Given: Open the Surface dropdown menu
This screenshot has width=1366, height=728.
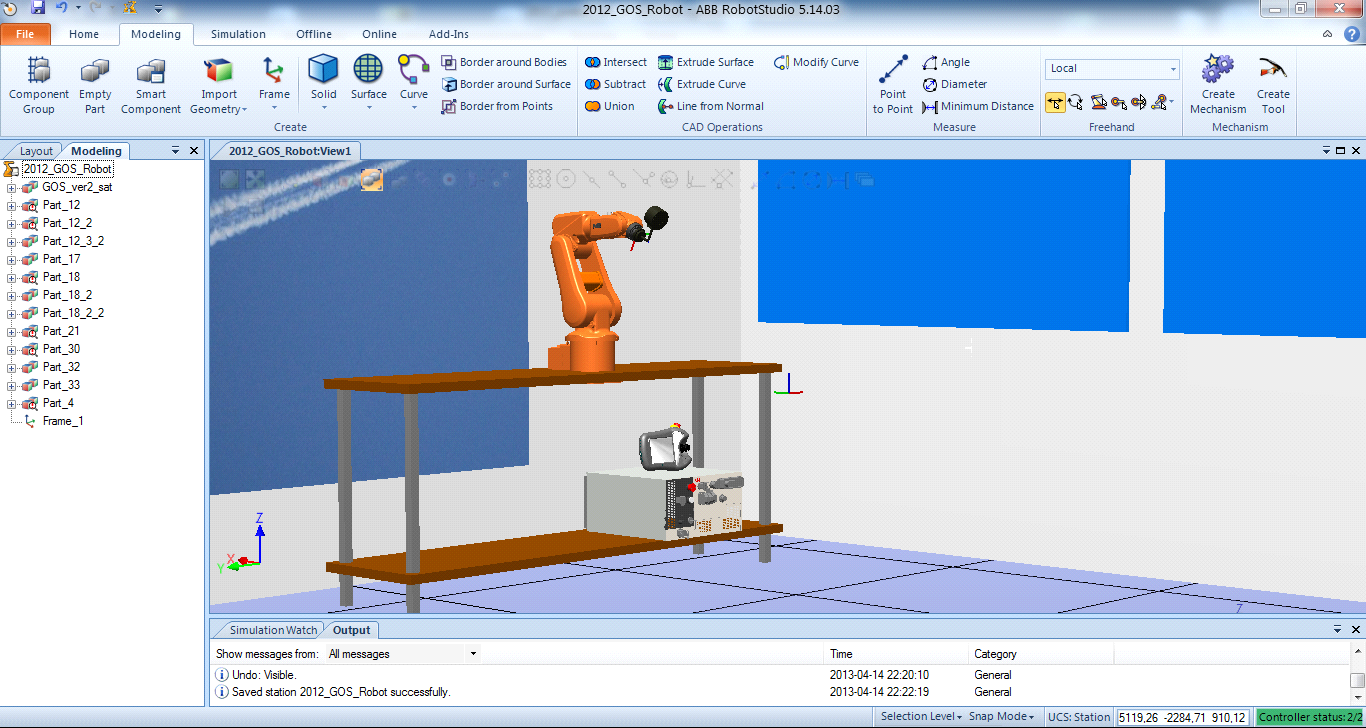Looking at the screenshot, I should tap(368, 108).
